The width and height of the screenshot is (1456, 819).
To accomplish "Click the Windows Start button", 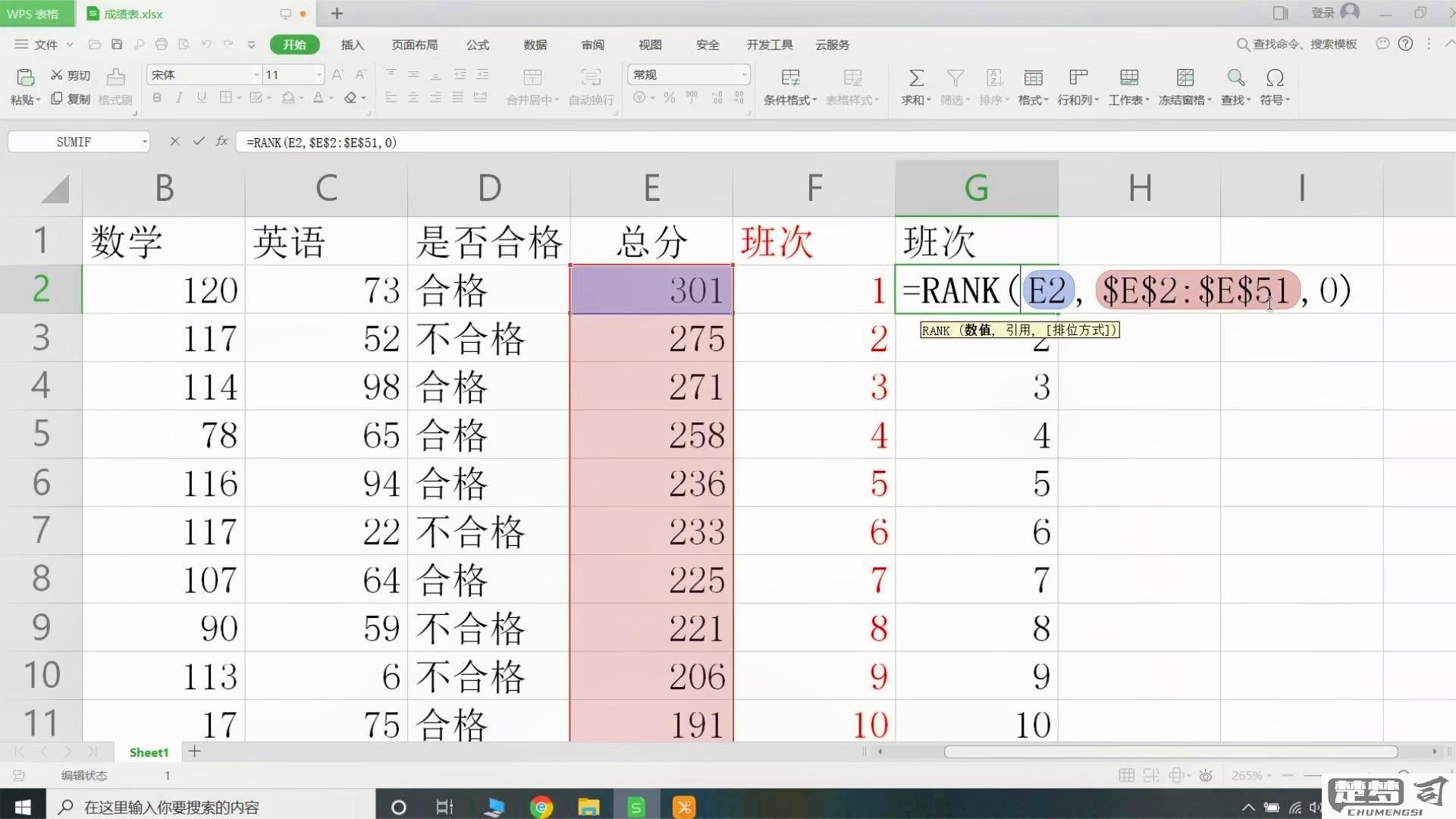I will (23, 807).
